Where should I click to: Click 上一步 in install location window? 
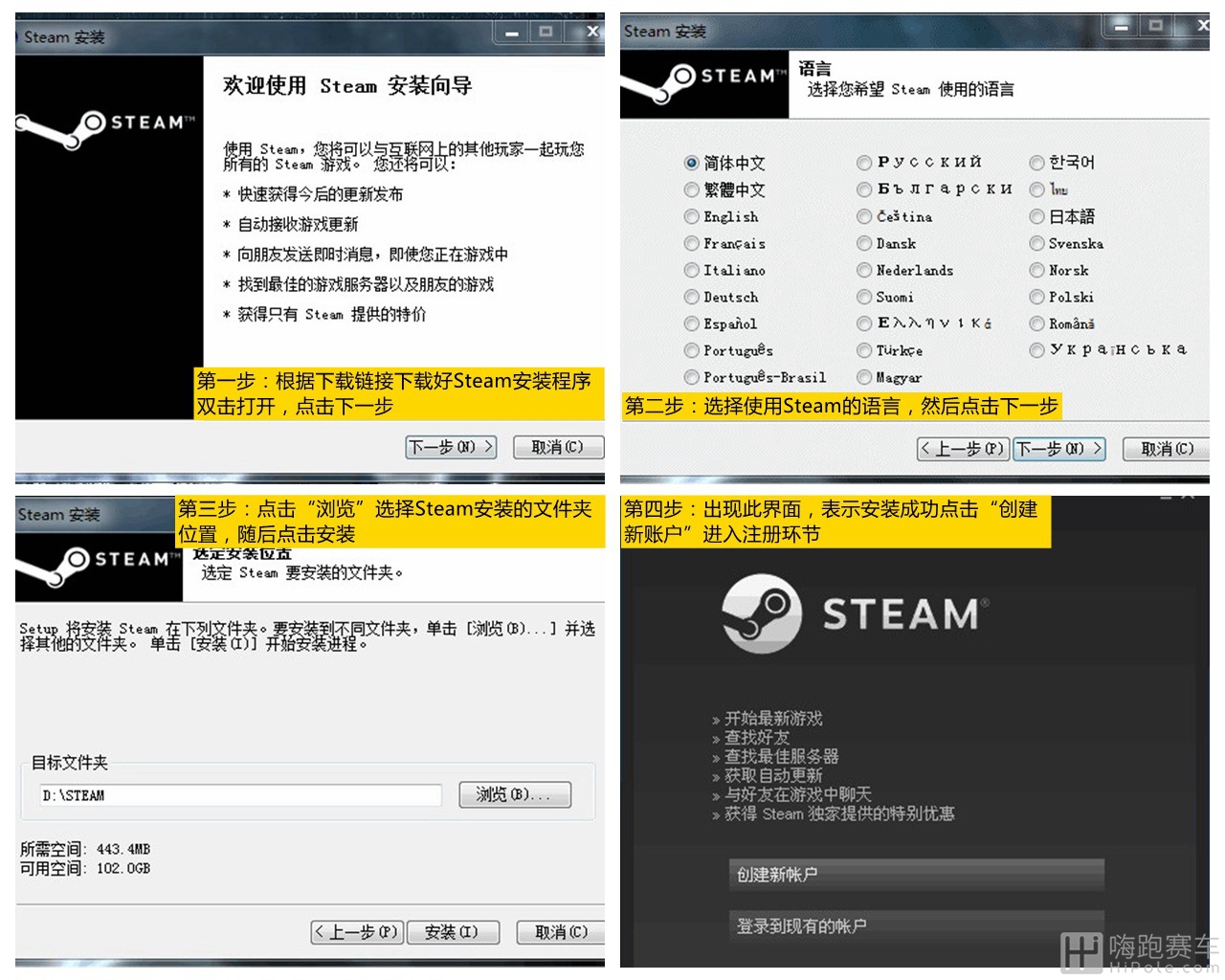(x=357, y=932)
